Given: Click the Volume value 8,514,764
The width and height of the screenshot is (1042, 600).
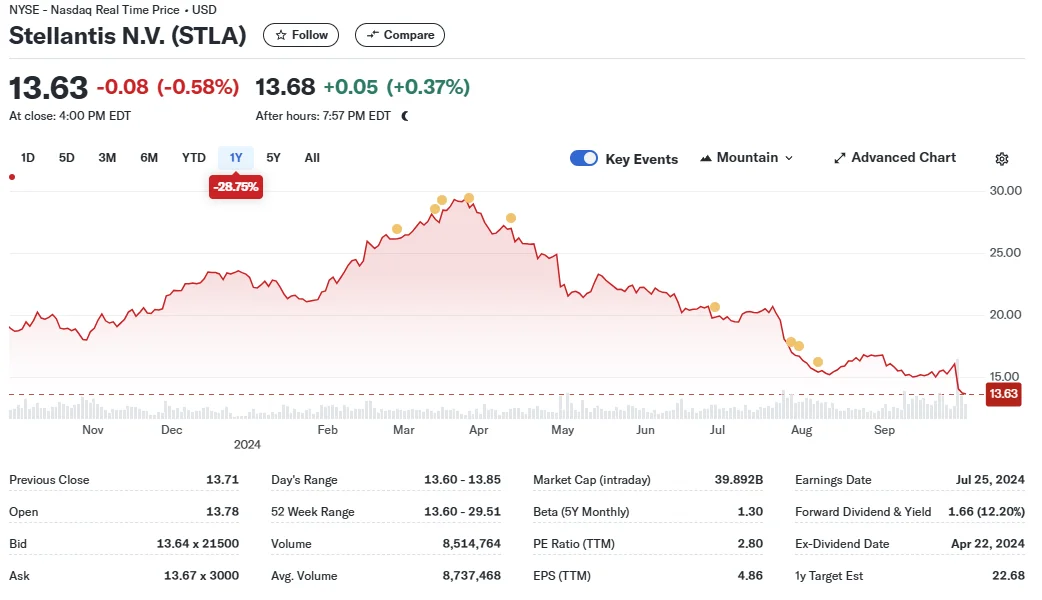Looking at the screenshot, I should tap(472, 544).
